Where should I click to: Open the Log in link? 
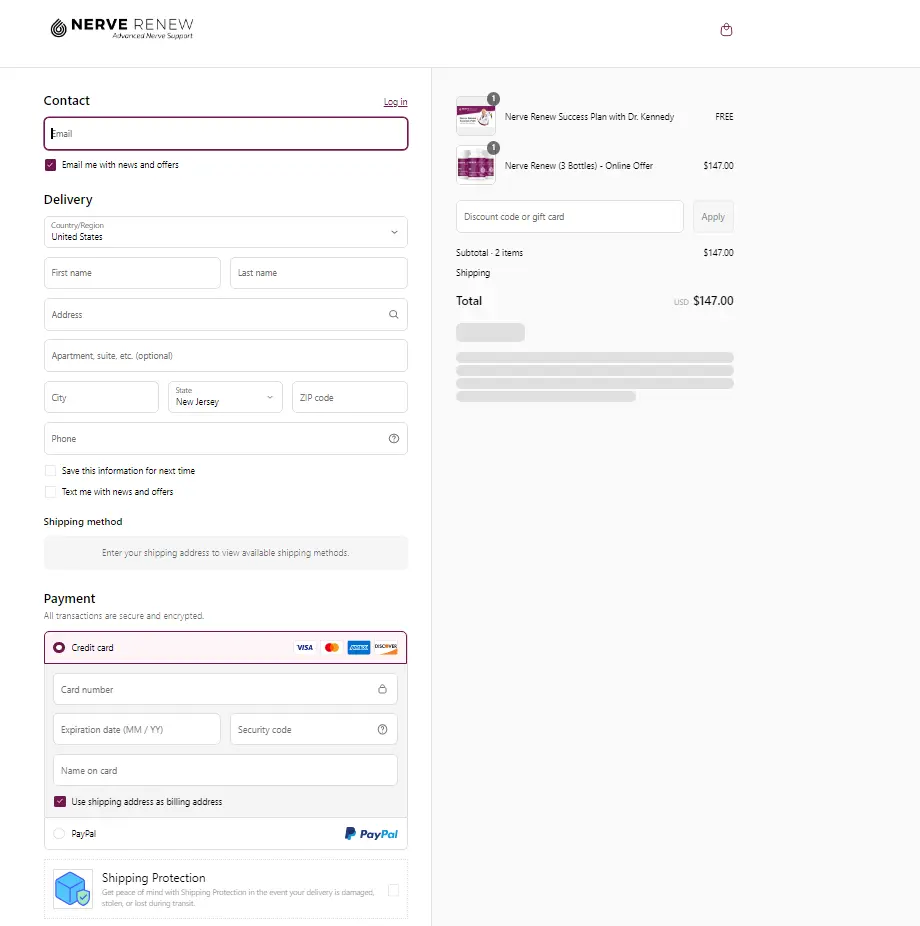point(395,101)
